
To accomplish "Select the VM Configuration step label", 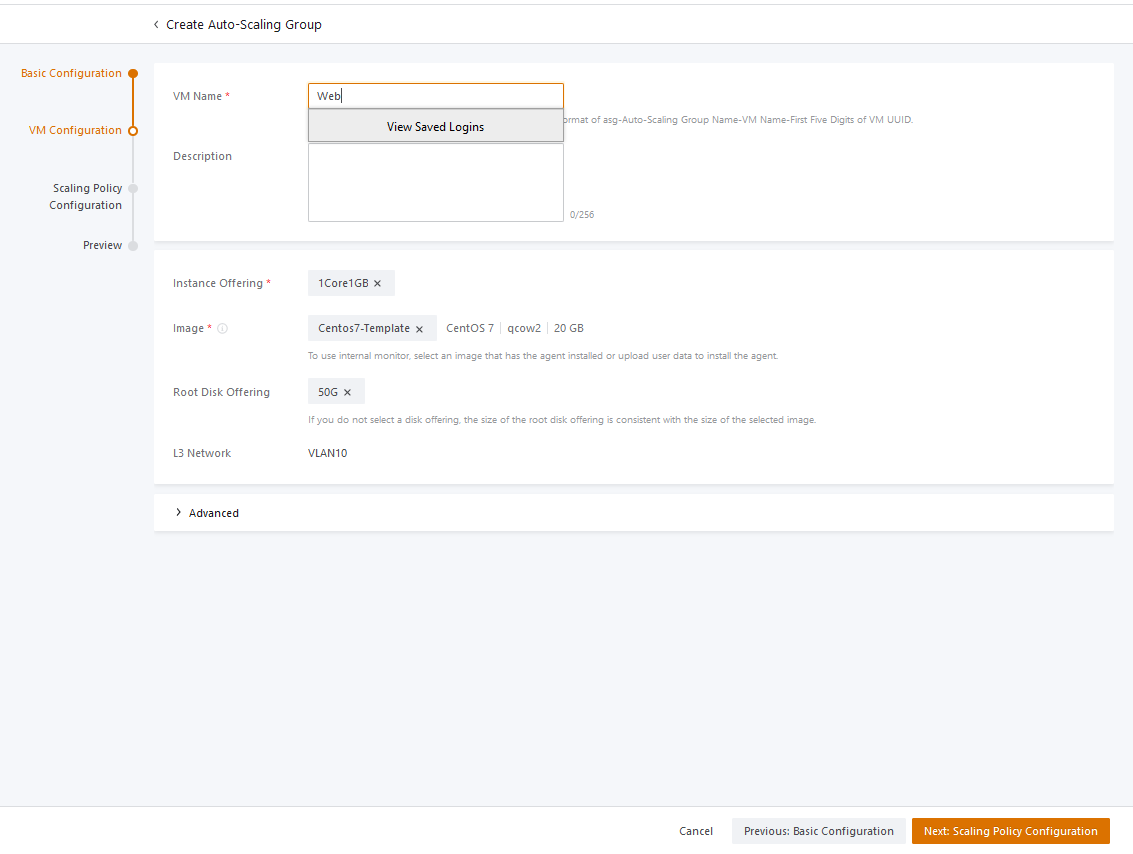I will [75, 131].
